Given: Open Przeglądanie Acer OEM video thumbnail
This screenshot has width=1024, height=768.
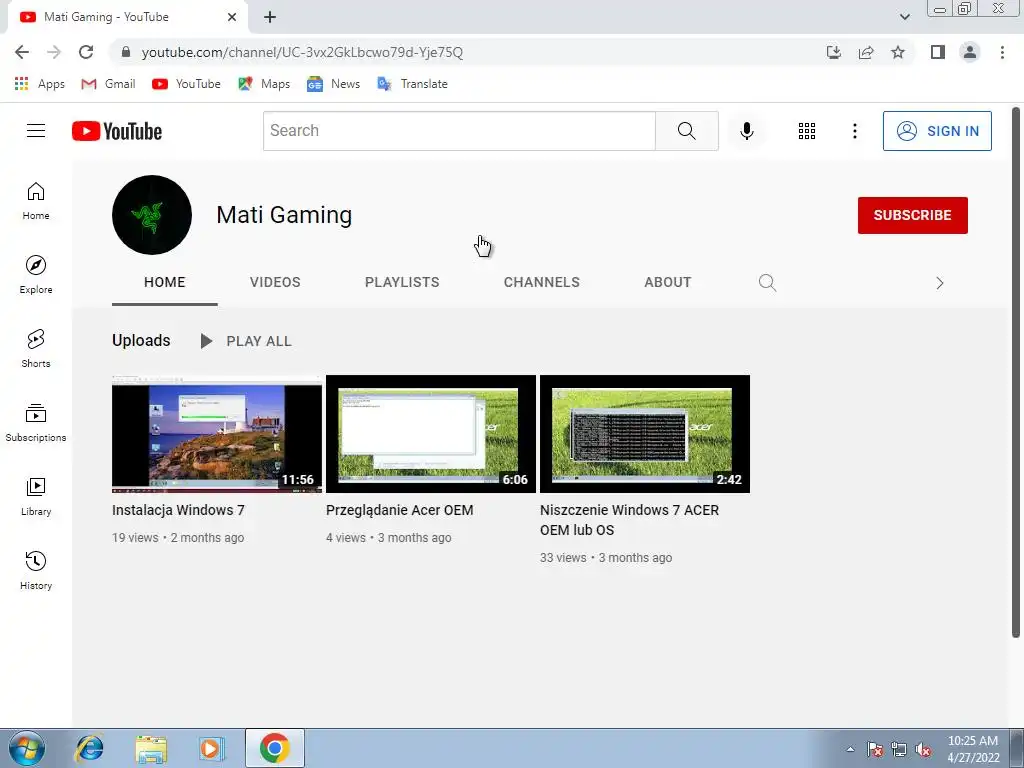Looking at the screenshot, I should [431, 434].
